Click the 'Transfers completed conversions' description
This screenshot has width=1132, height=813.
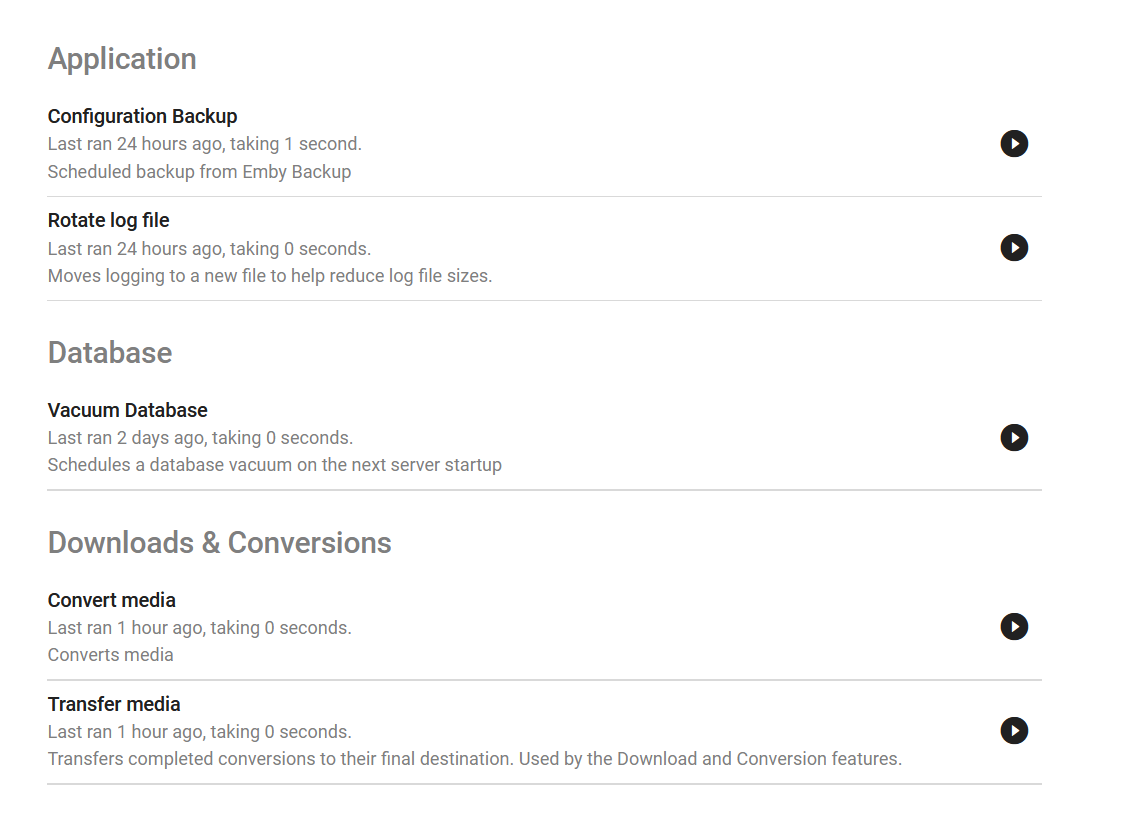point(474,759)
